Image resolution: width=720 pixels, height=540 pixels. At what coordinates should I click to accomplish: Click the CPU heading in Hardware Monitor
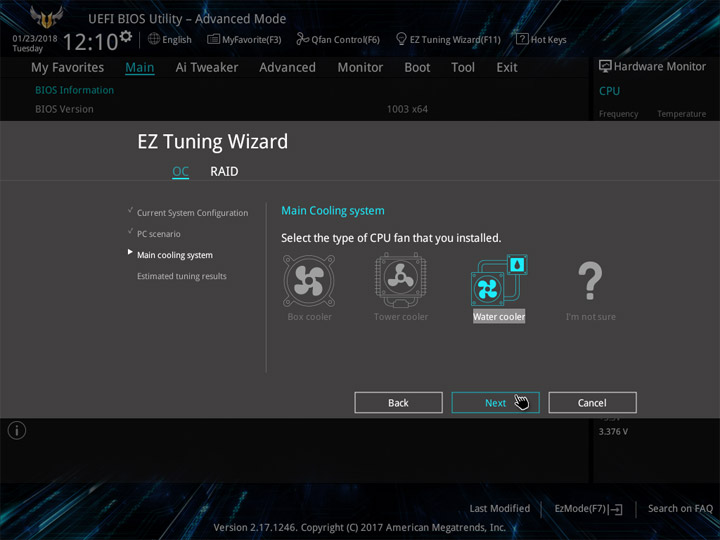[609, 91]
